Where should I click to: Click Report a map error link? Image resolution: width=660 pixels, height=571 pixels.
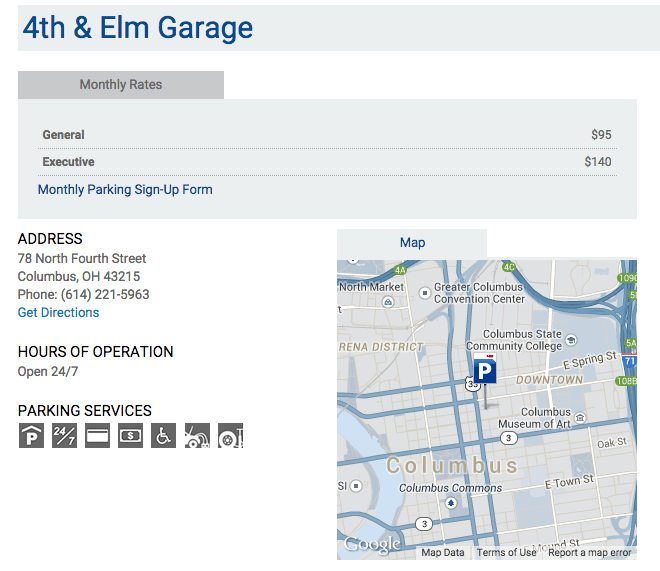click(x=589, y=552)
